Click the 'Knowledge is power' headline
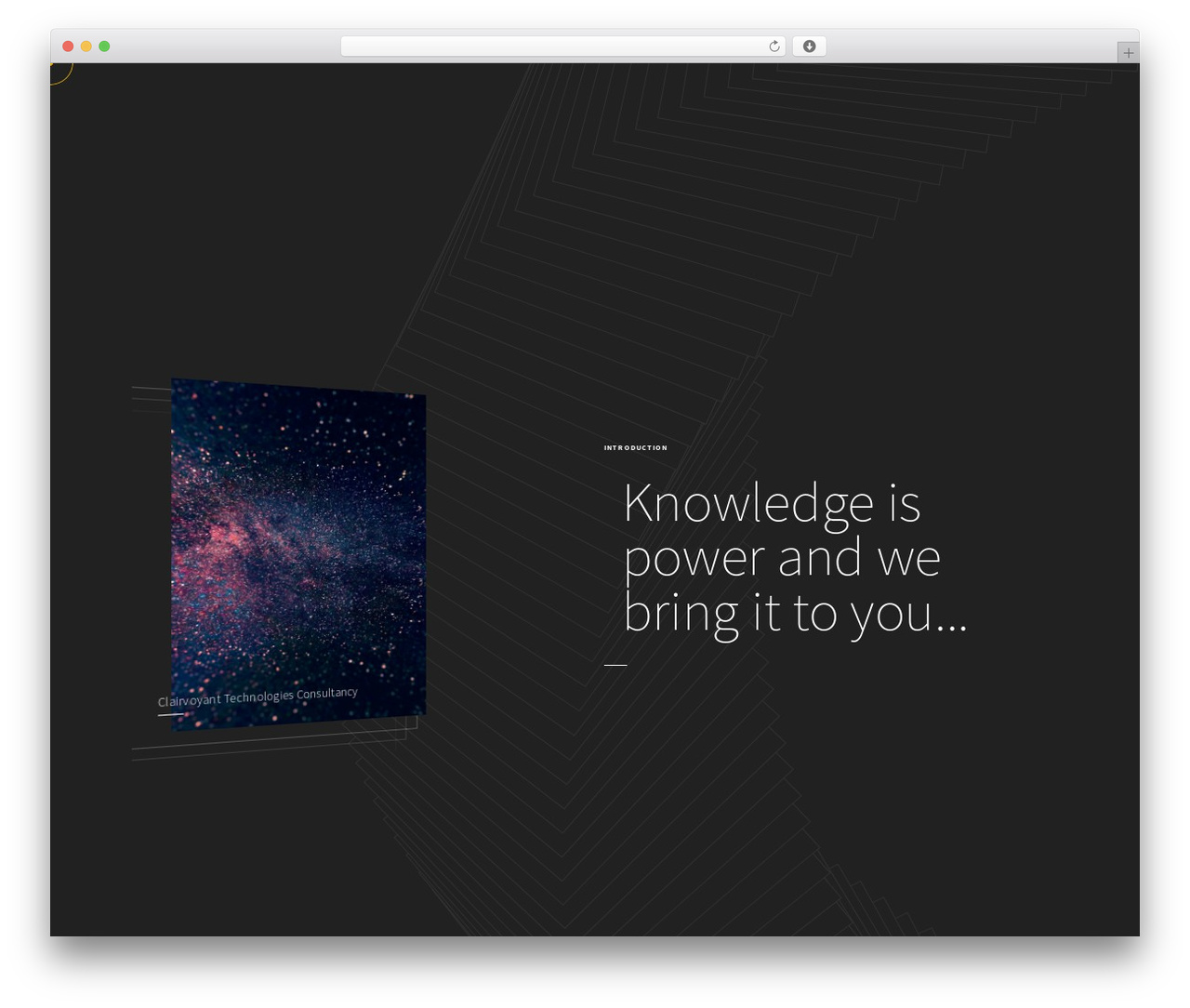Screen dimensions: 1190x1008 [x=795, y=558]
